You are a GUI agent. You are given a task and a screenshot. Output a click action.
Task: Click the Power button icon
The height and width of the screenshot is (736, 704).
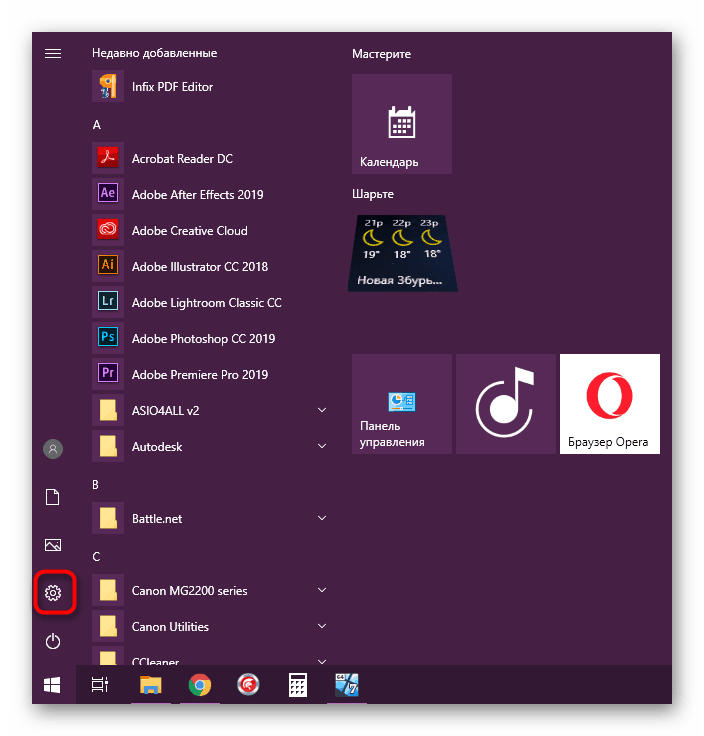click(53, 641)
